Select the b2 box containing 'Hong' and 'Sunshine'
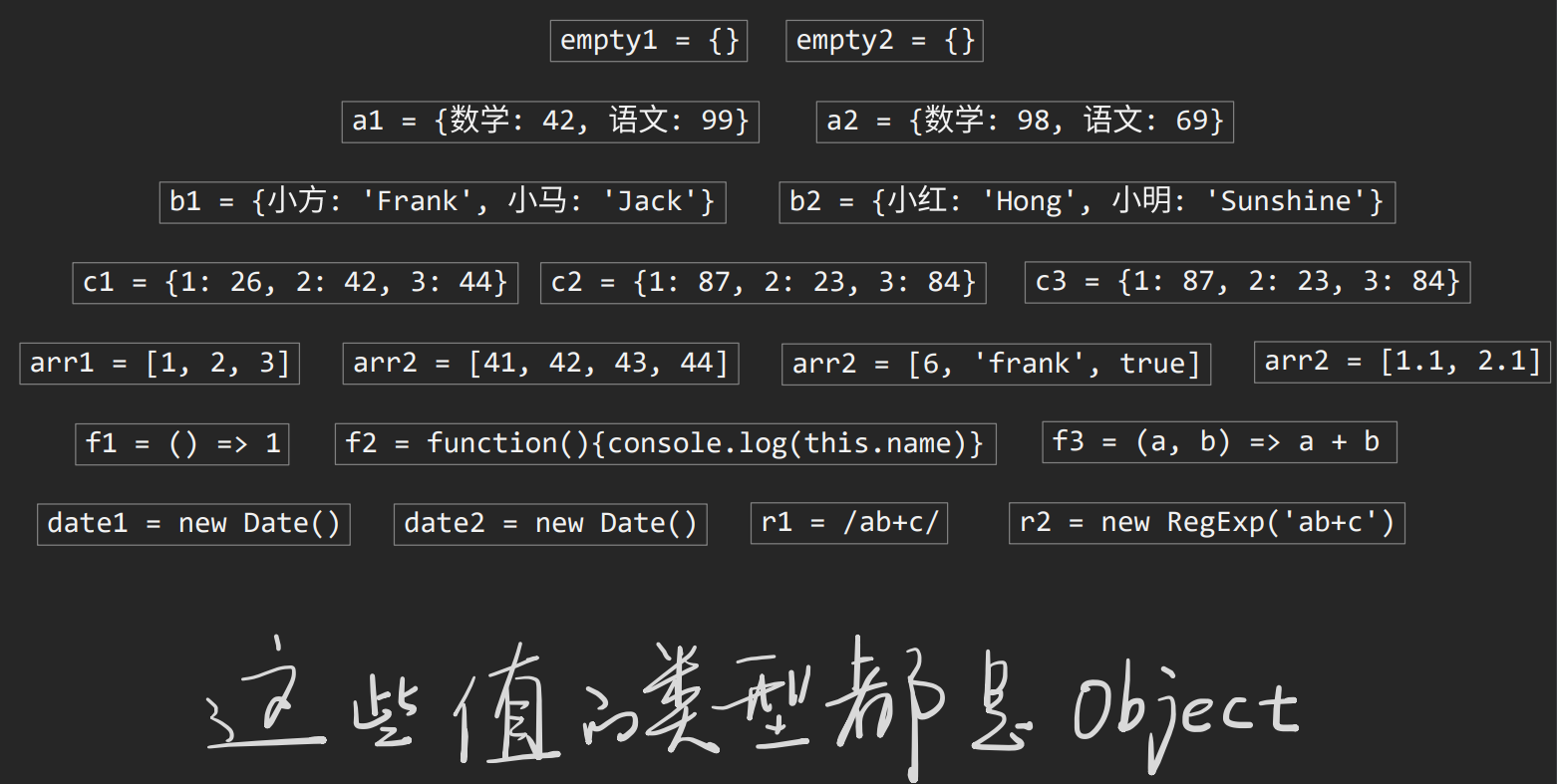The width and height of the screenshot is (1557, 784). click(1087, 202)
